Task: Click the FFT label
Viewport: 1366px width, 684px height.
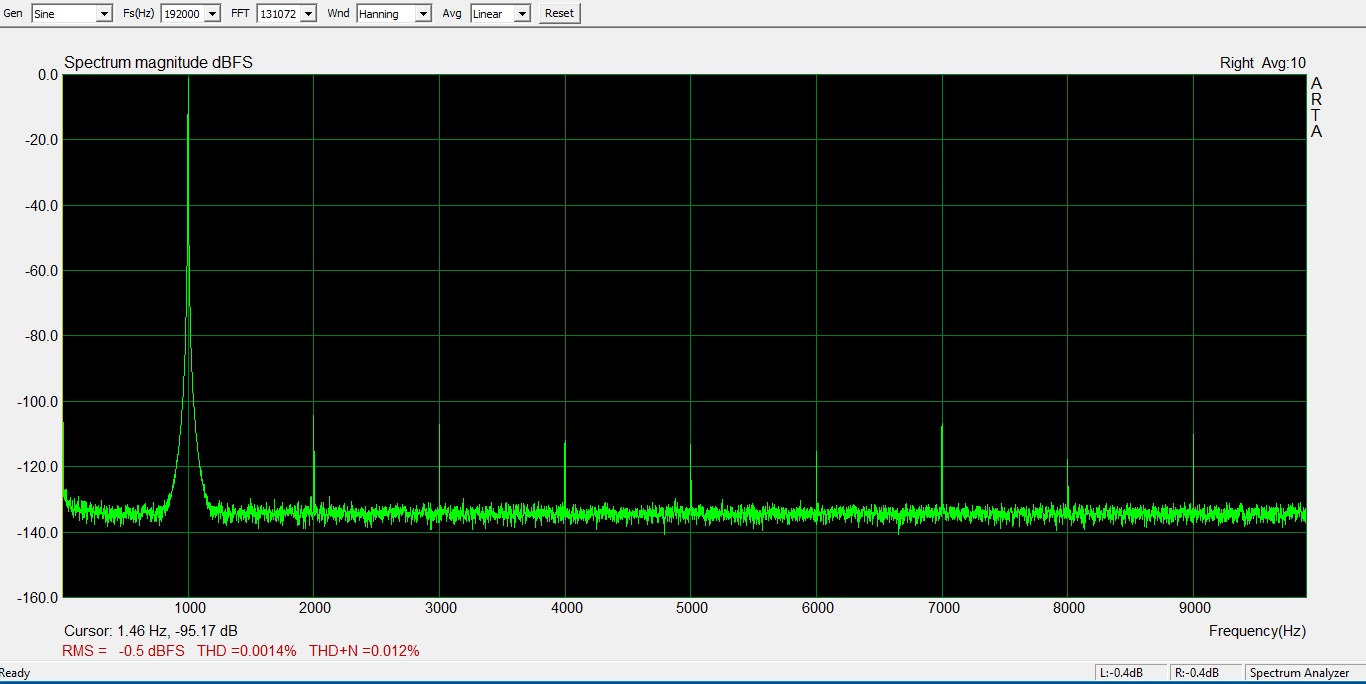Action: tap(240, 13)
